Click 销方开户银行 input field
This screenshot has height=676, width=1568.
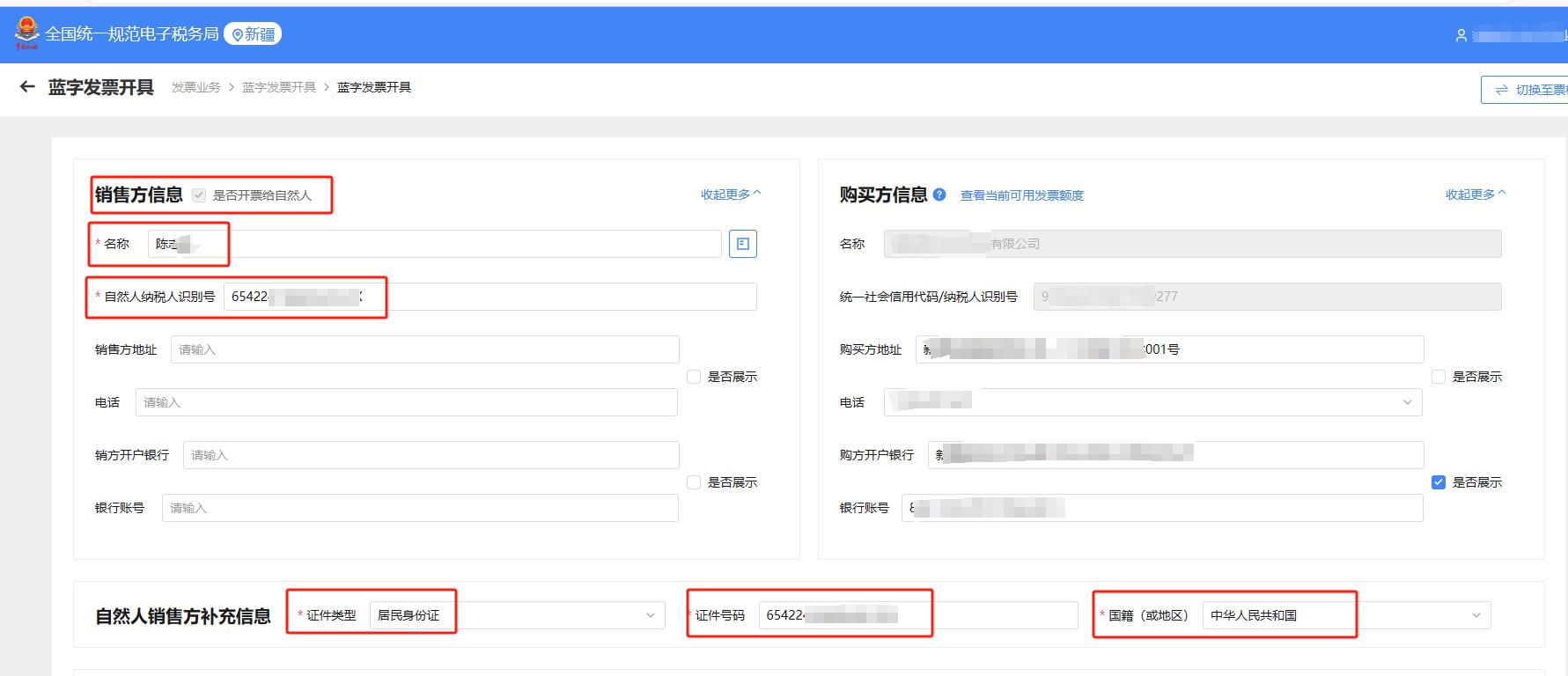[x=431, y=455]
